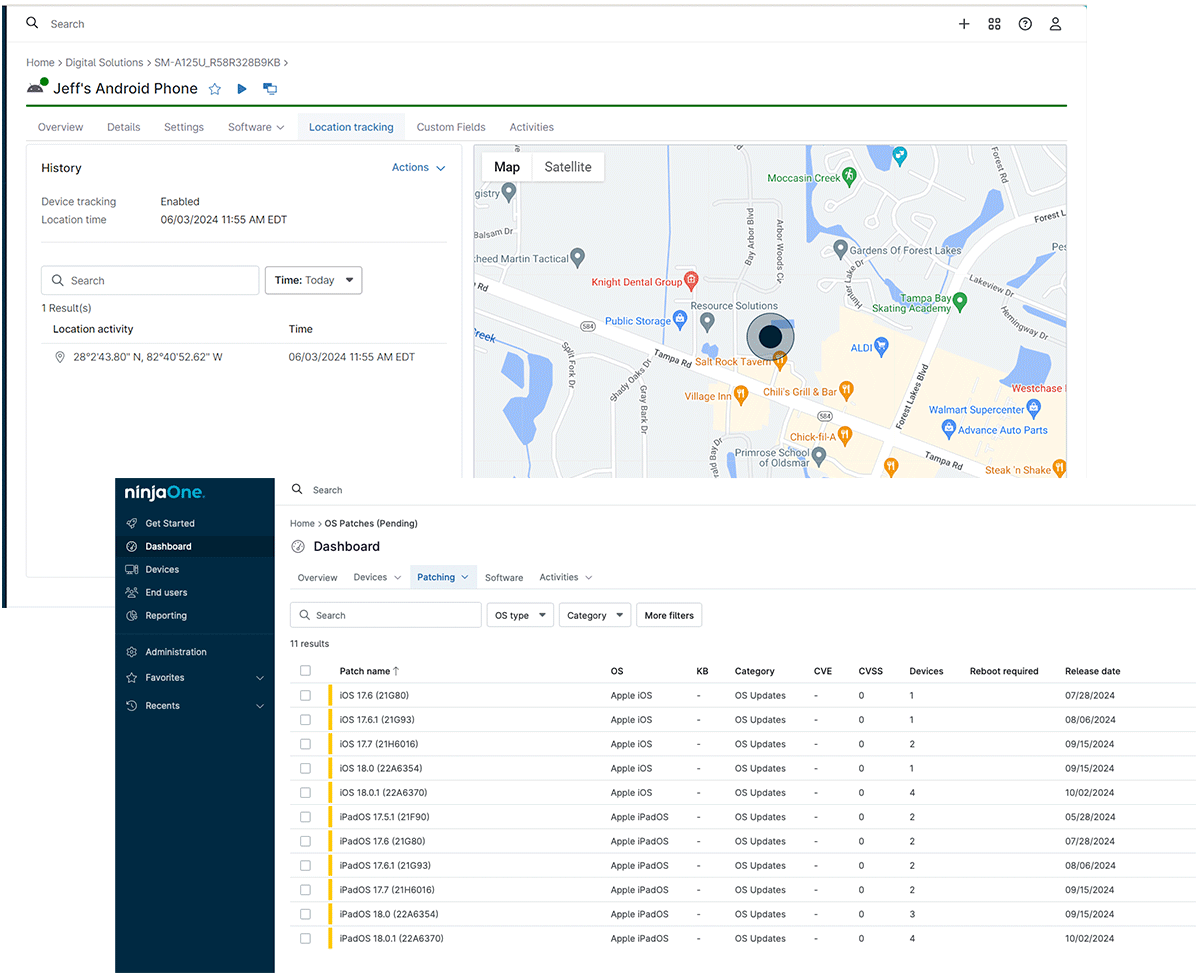Click the More filters button

(669, 615)
